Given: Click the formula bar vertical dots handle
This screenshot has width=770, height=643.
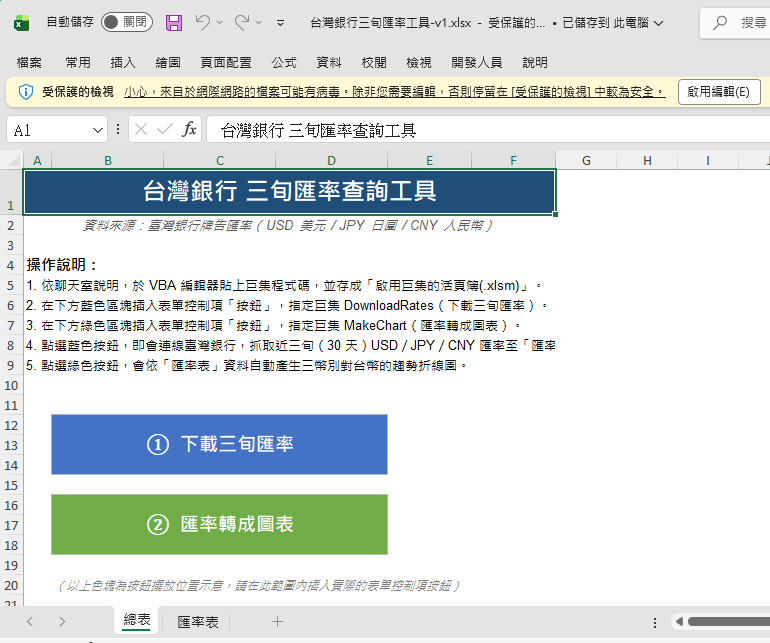Looking at the screenshot, I should coord(118,129).
